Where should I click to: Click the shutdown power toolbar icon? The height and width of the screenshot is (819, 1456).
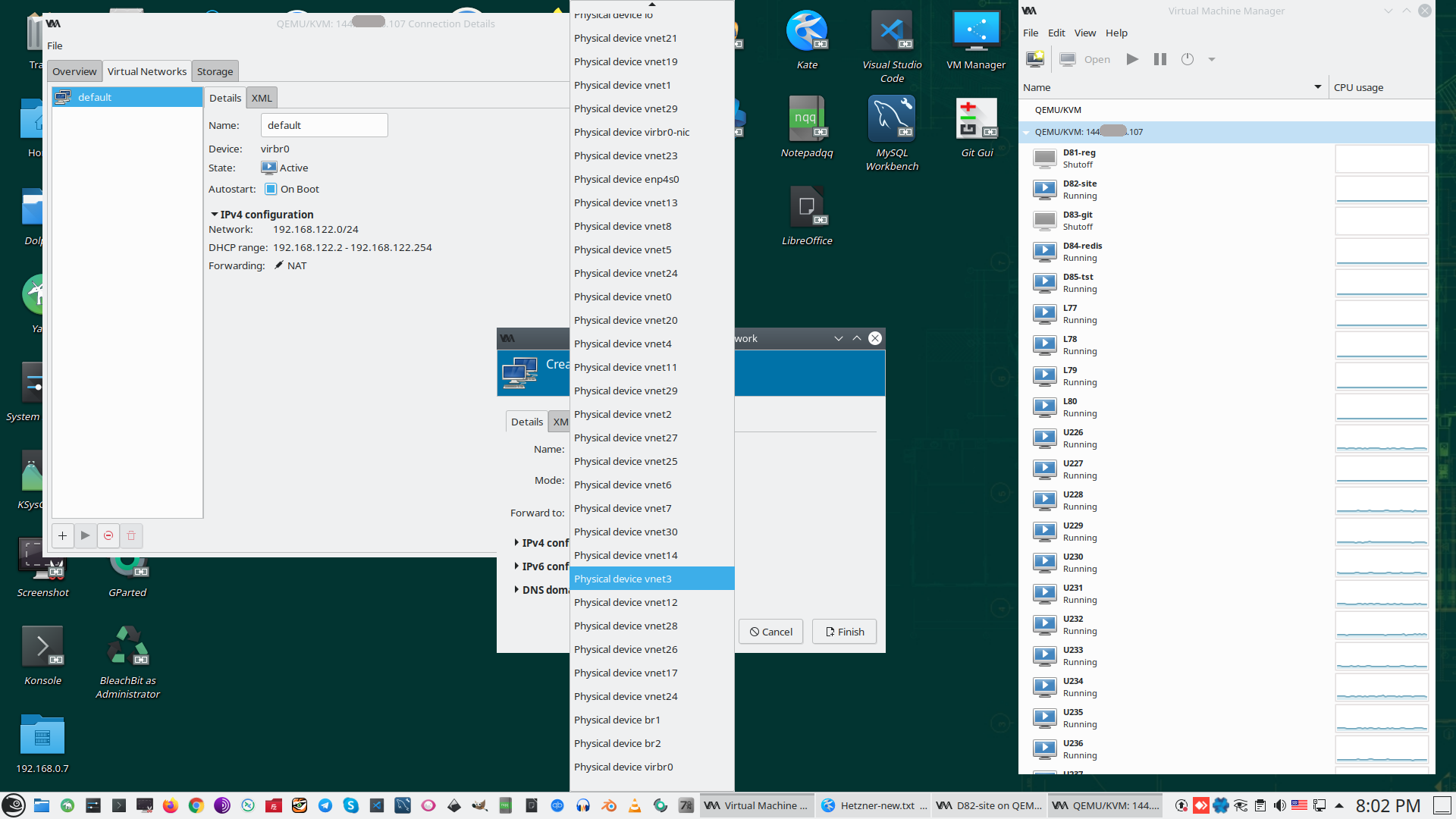[x=1188, y=59]
